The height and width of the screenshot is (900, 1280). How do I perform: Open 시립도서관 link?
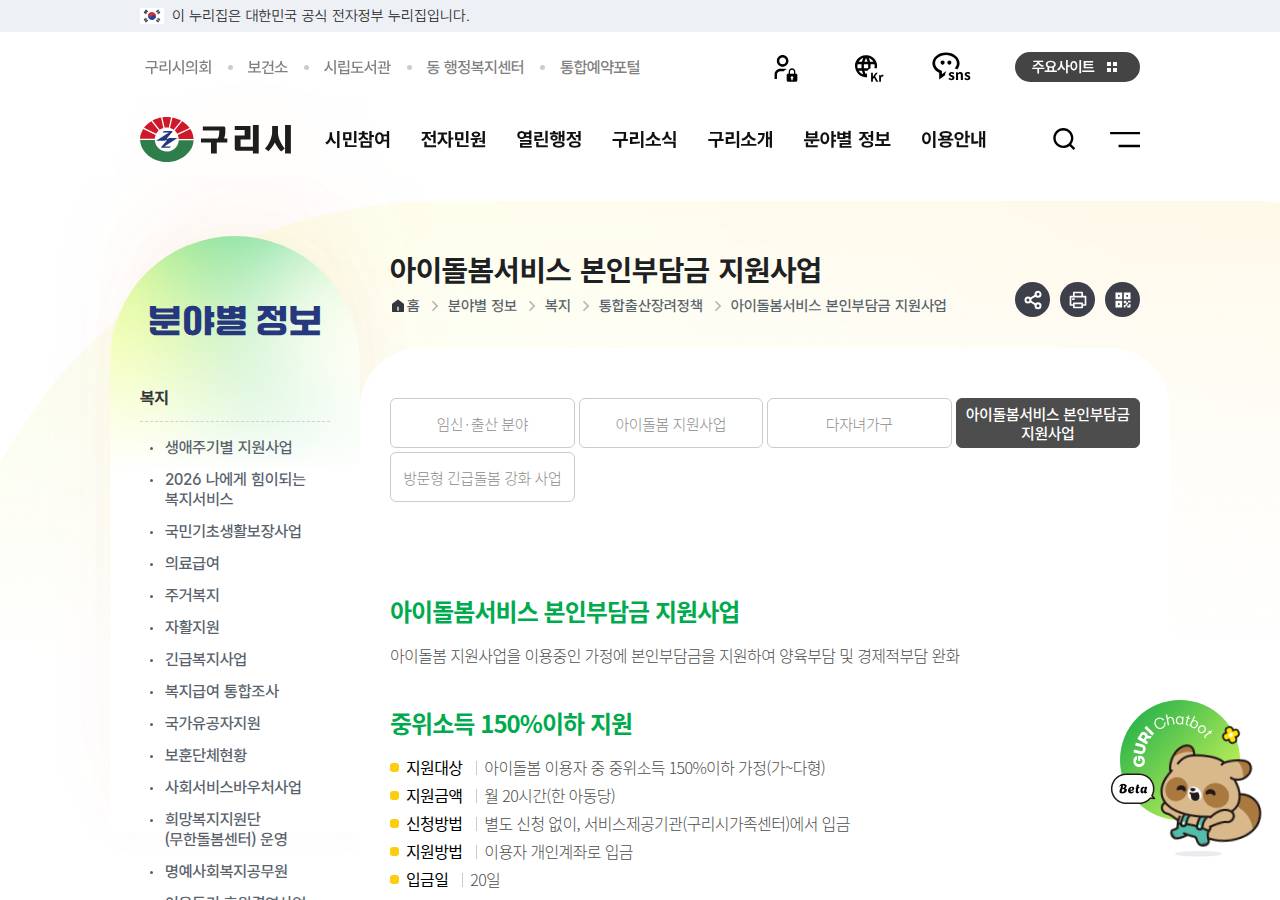click(357, 67)
